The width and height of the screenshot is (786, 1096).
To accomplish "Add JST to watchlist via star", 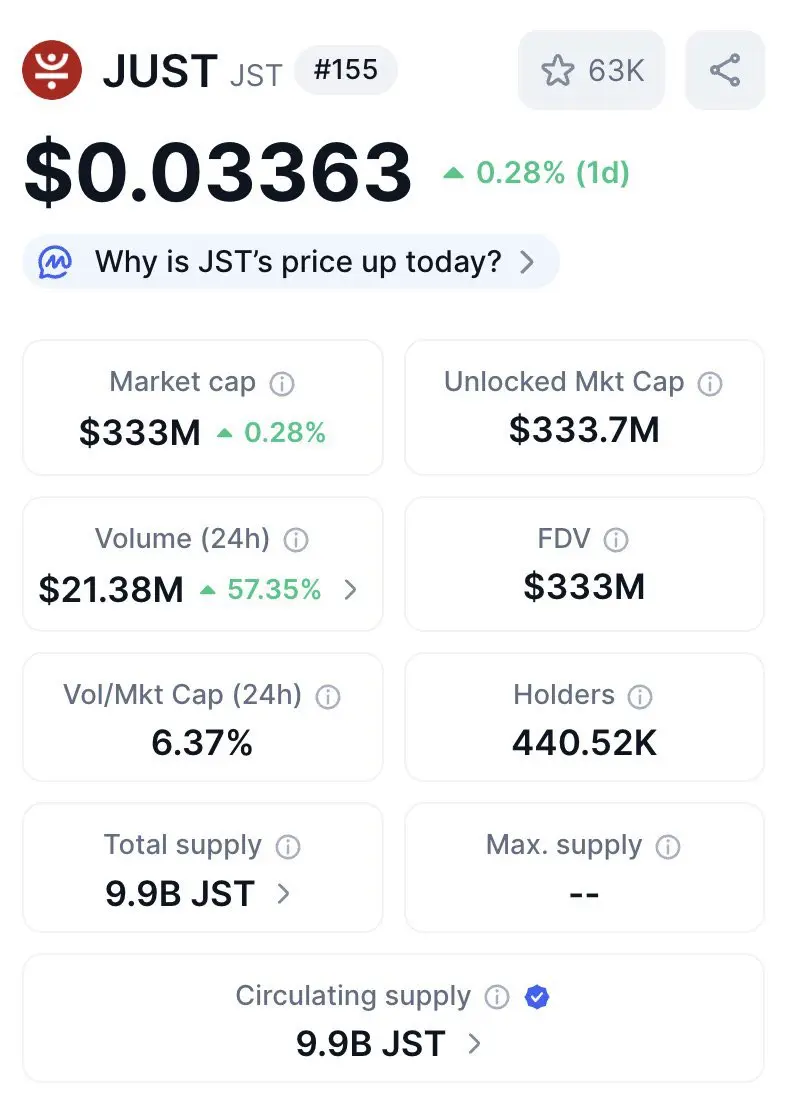I will [592, 70].
